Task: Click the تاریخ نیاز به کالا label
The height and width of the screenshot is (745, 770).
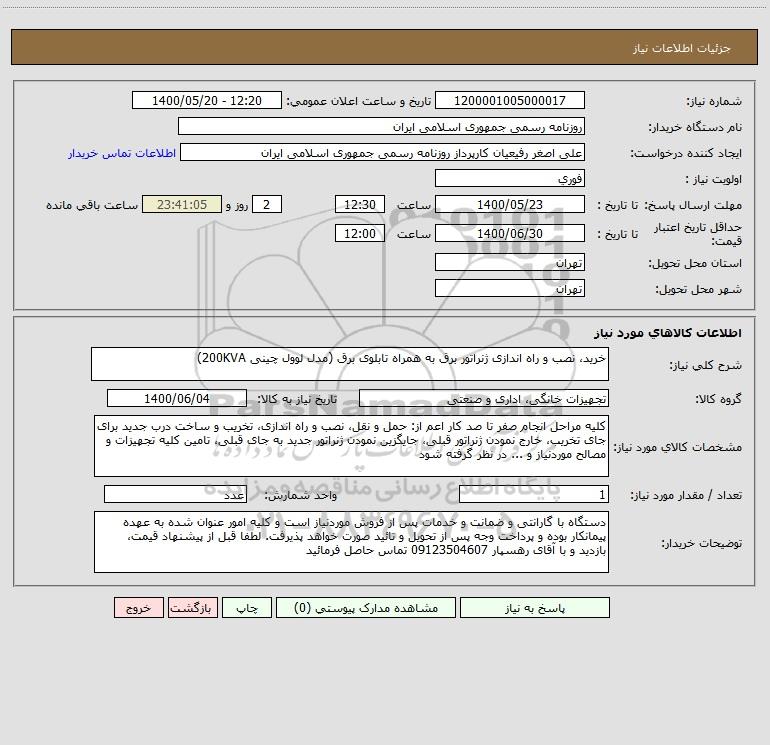Action: coord(297,399)
